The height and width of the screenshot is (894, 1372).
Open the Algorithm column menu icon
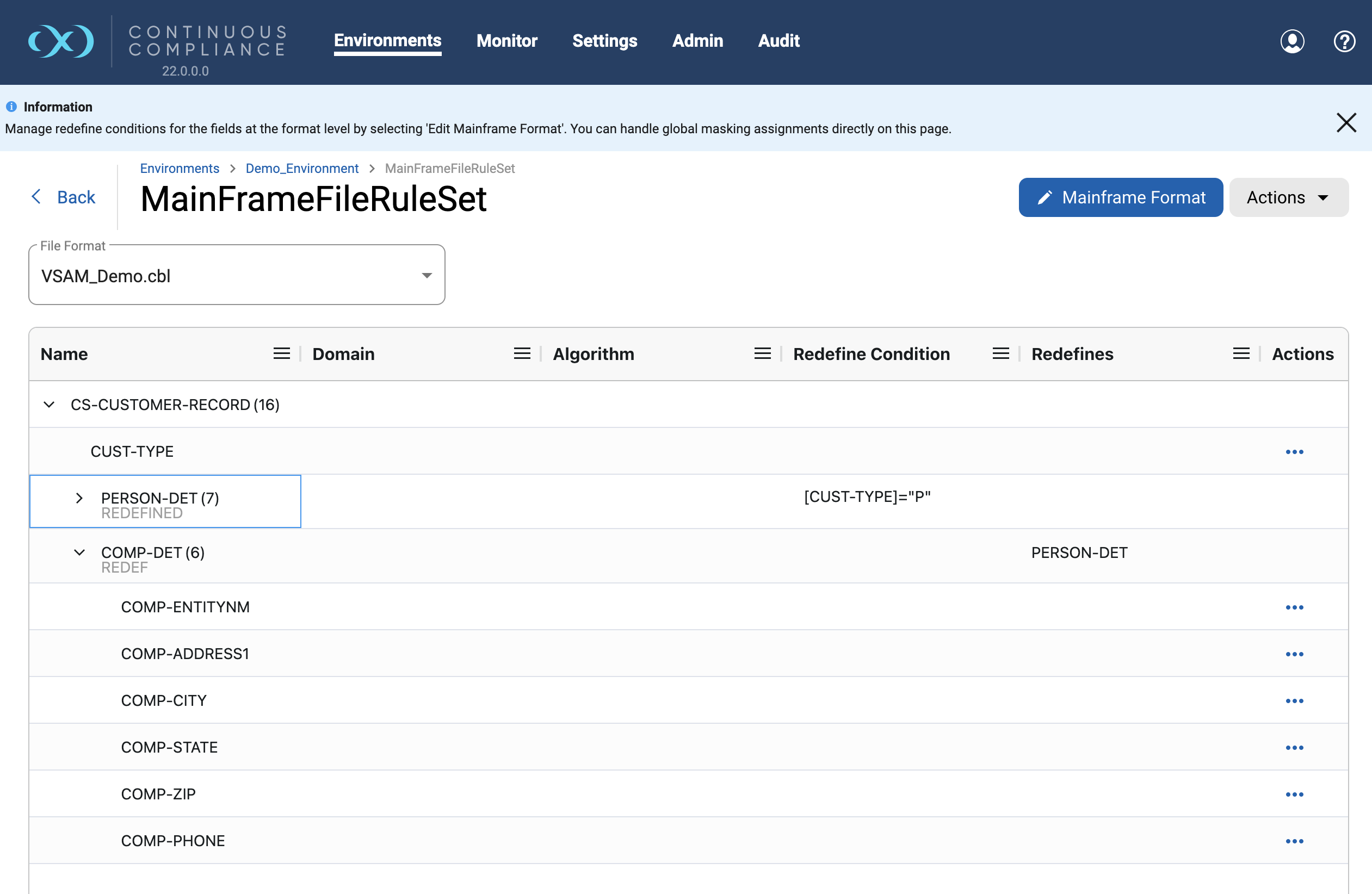click(x=762, y=353)
